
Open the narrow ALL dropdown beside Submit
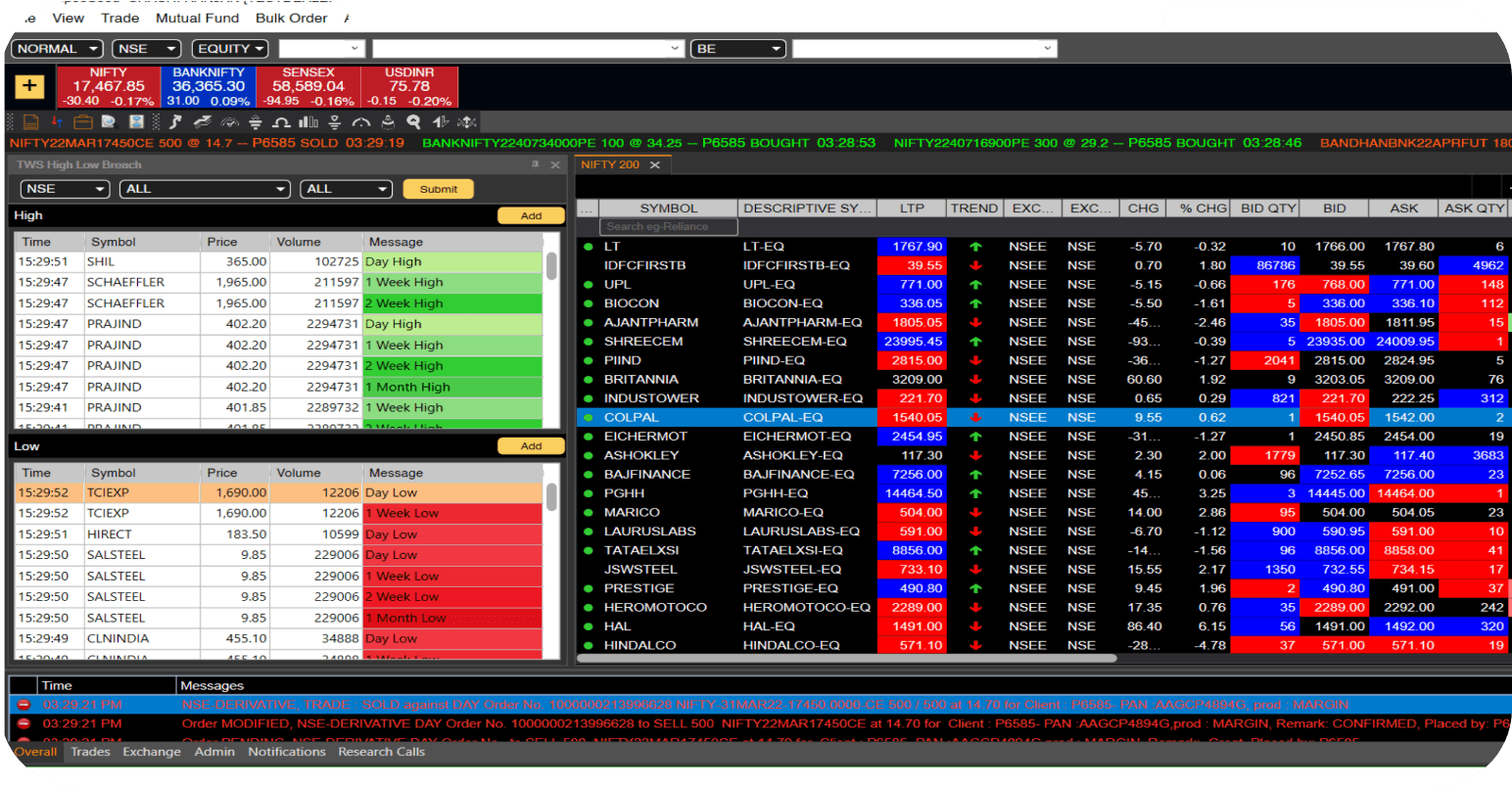347,189
